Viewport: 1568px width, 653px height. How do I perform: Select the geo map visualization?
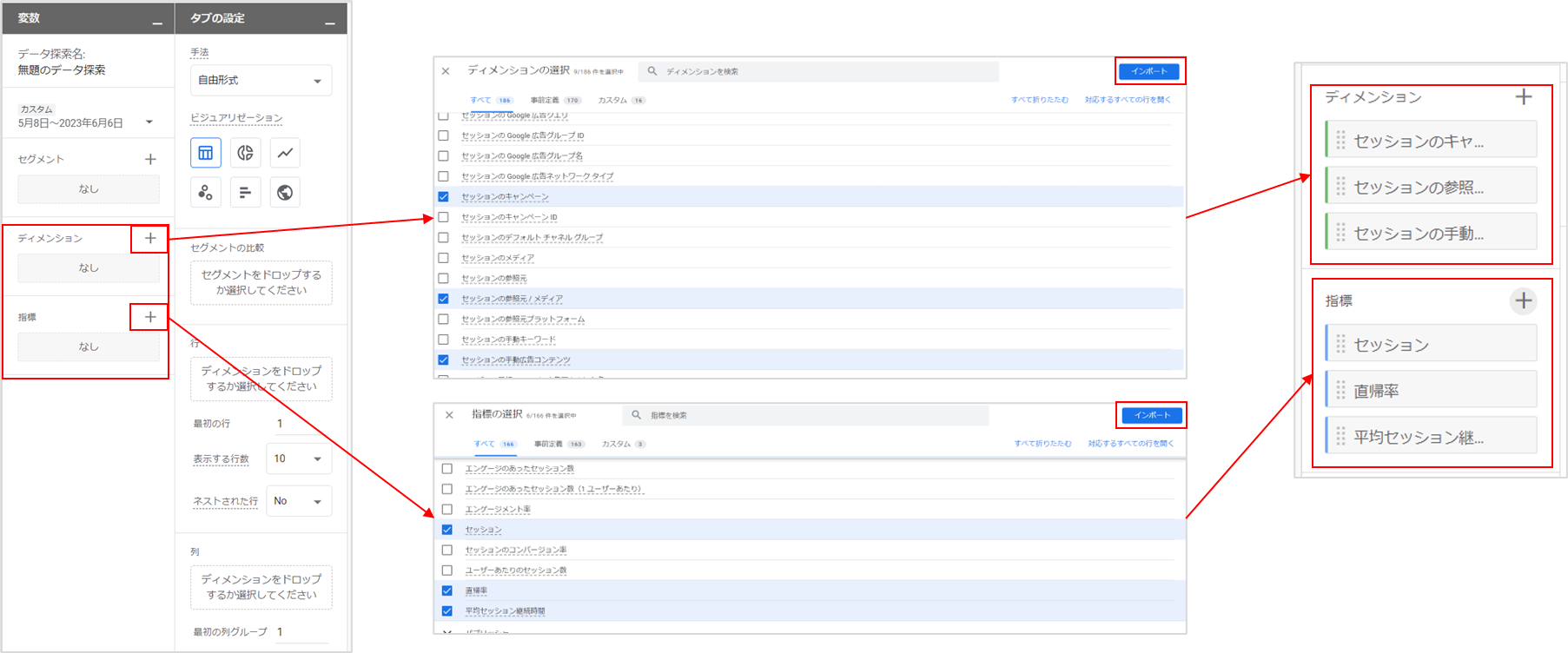285,192
